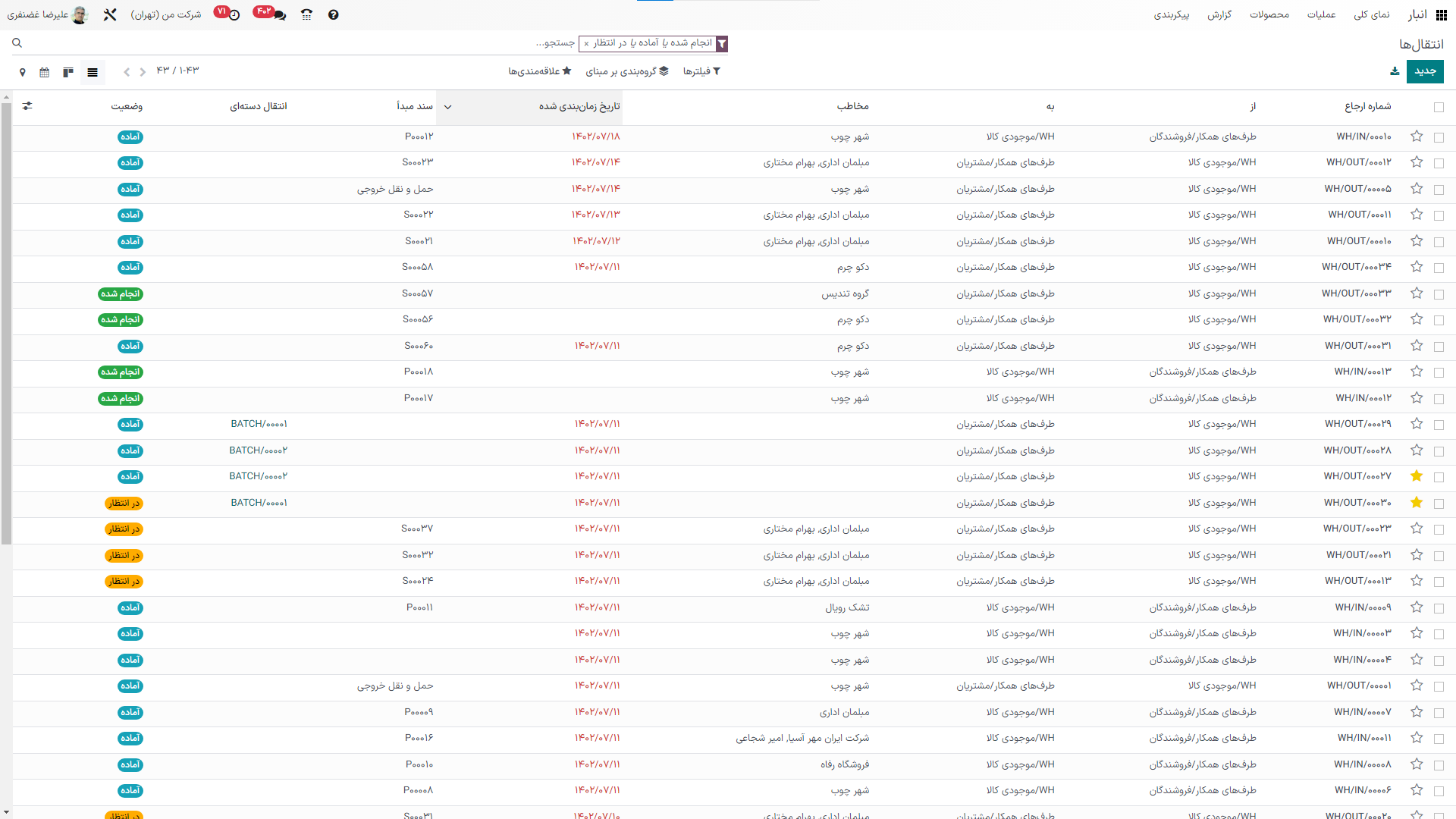
Task: Open the علاقه‌مندی‌ها favorites dropdown
Action: 539,71
